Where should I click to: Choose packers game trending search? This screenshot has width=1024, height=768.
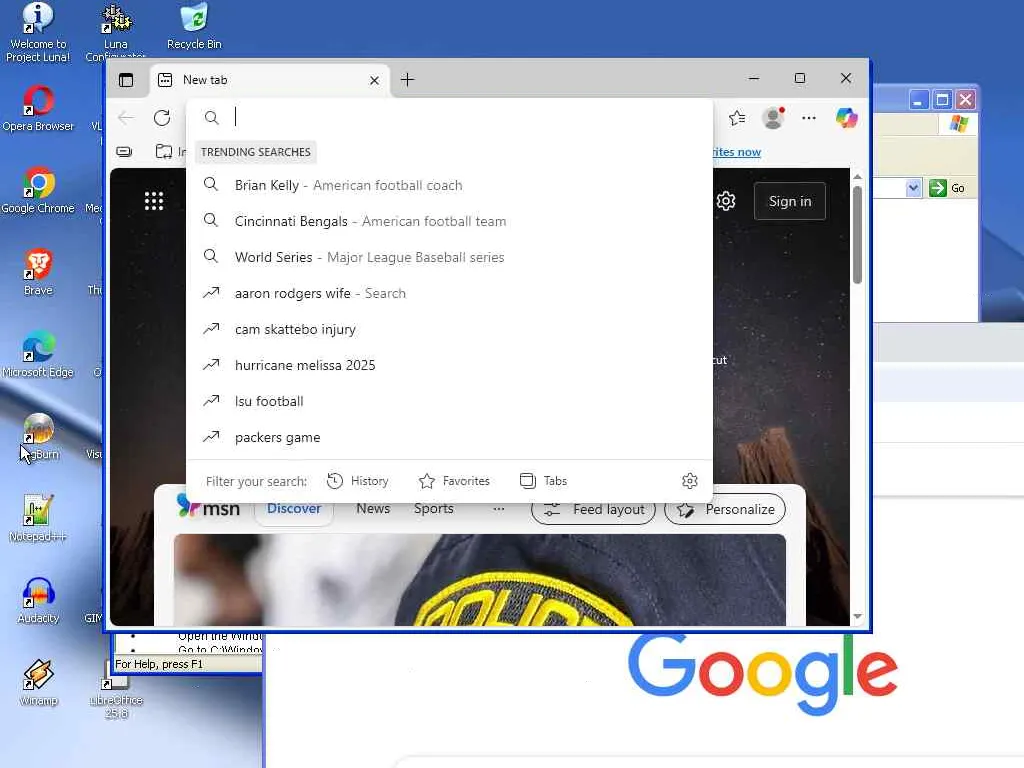tap(449, 438)
